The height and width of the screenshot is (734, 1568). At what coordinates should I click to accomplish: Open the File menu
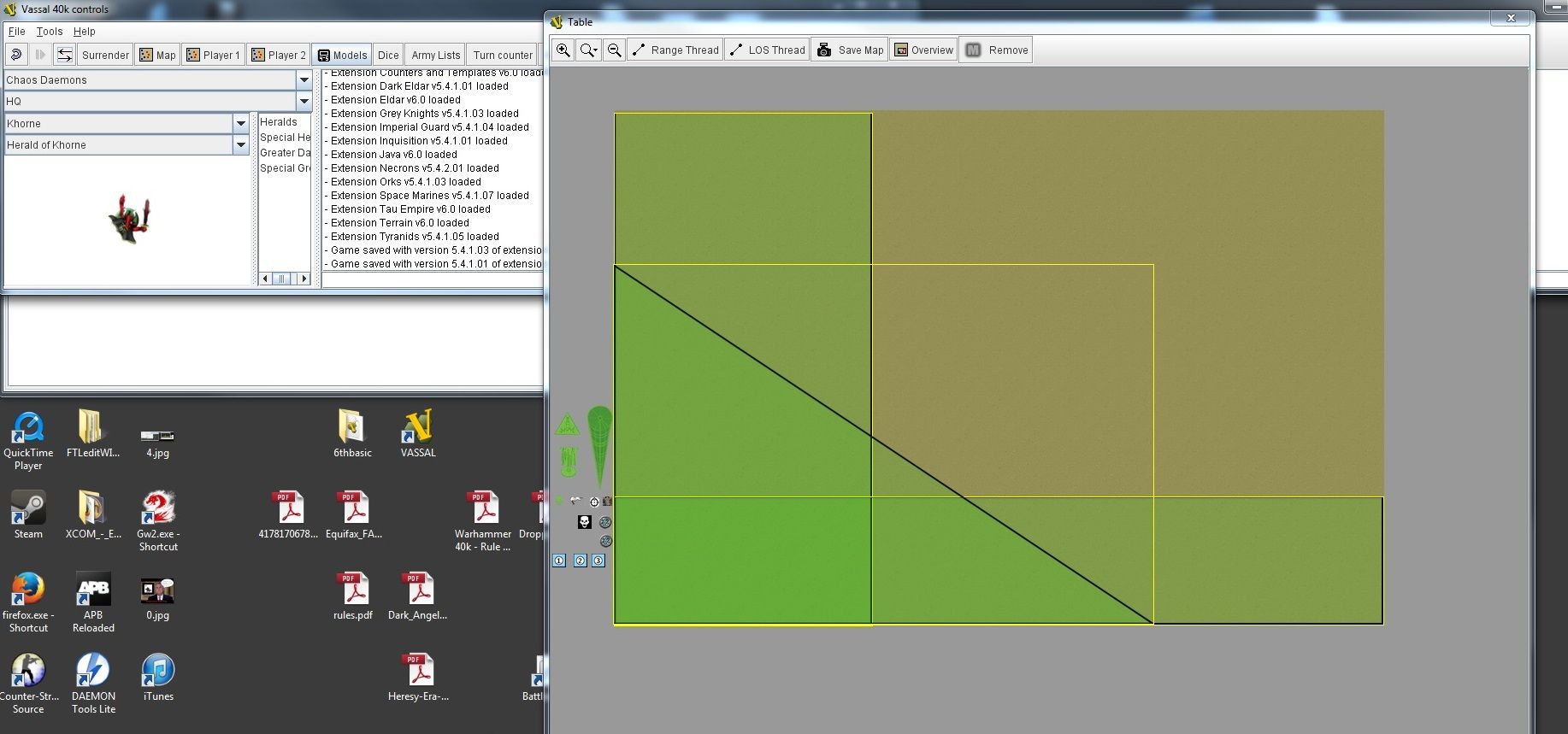[x=16, y=32]
